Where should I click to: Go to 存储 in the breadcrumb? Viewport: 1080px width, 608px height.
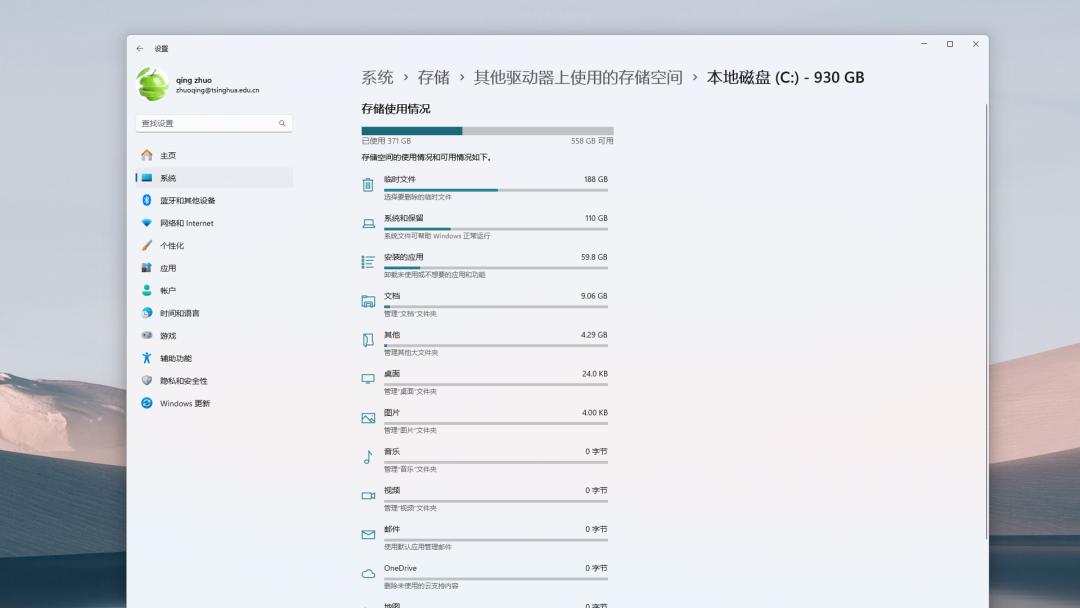pyautogui.click(x=434, y=78)
